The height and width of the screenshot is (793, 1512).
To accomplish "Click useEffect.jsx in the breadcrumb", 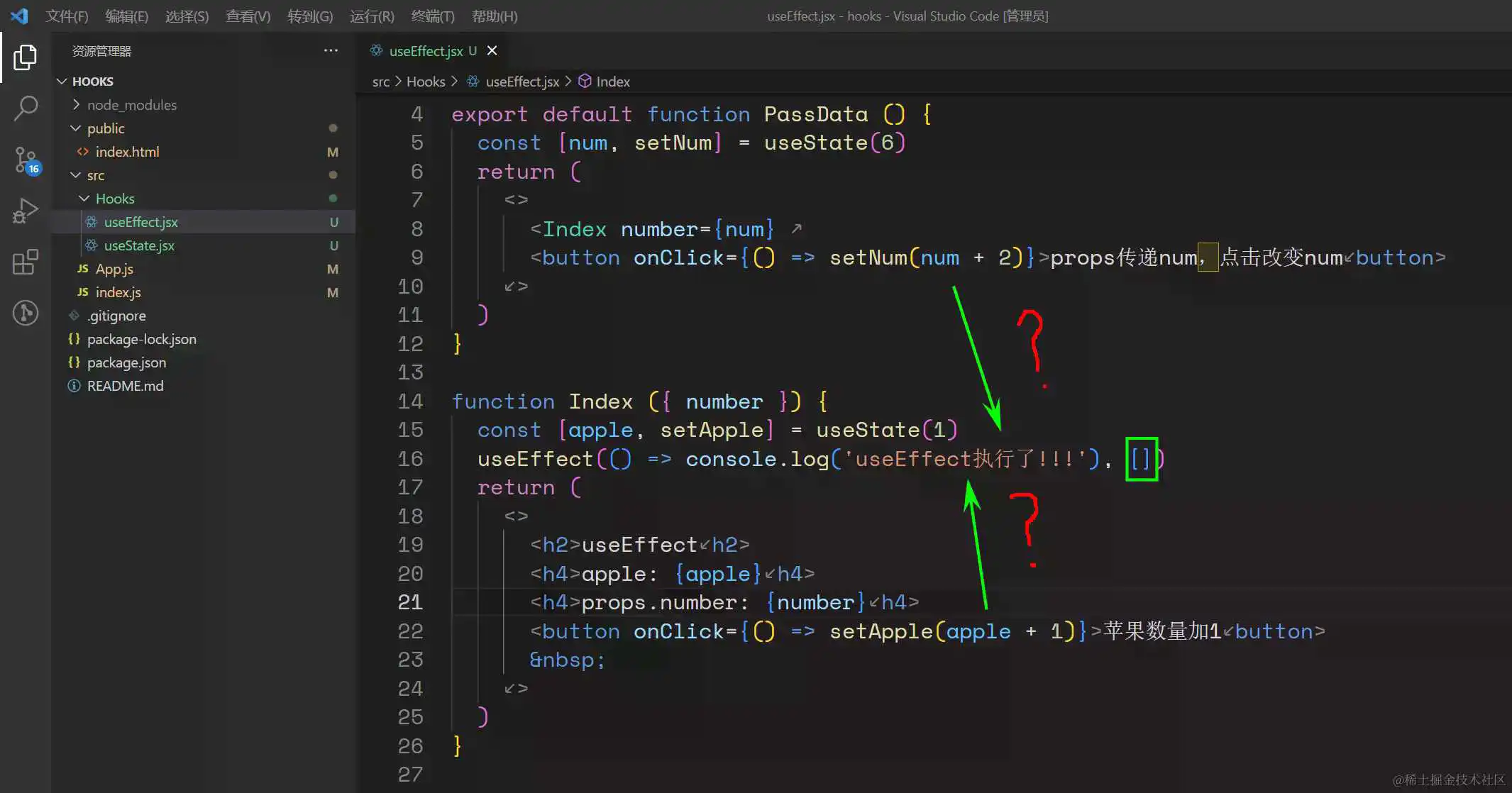I will (x=522, y=82).
